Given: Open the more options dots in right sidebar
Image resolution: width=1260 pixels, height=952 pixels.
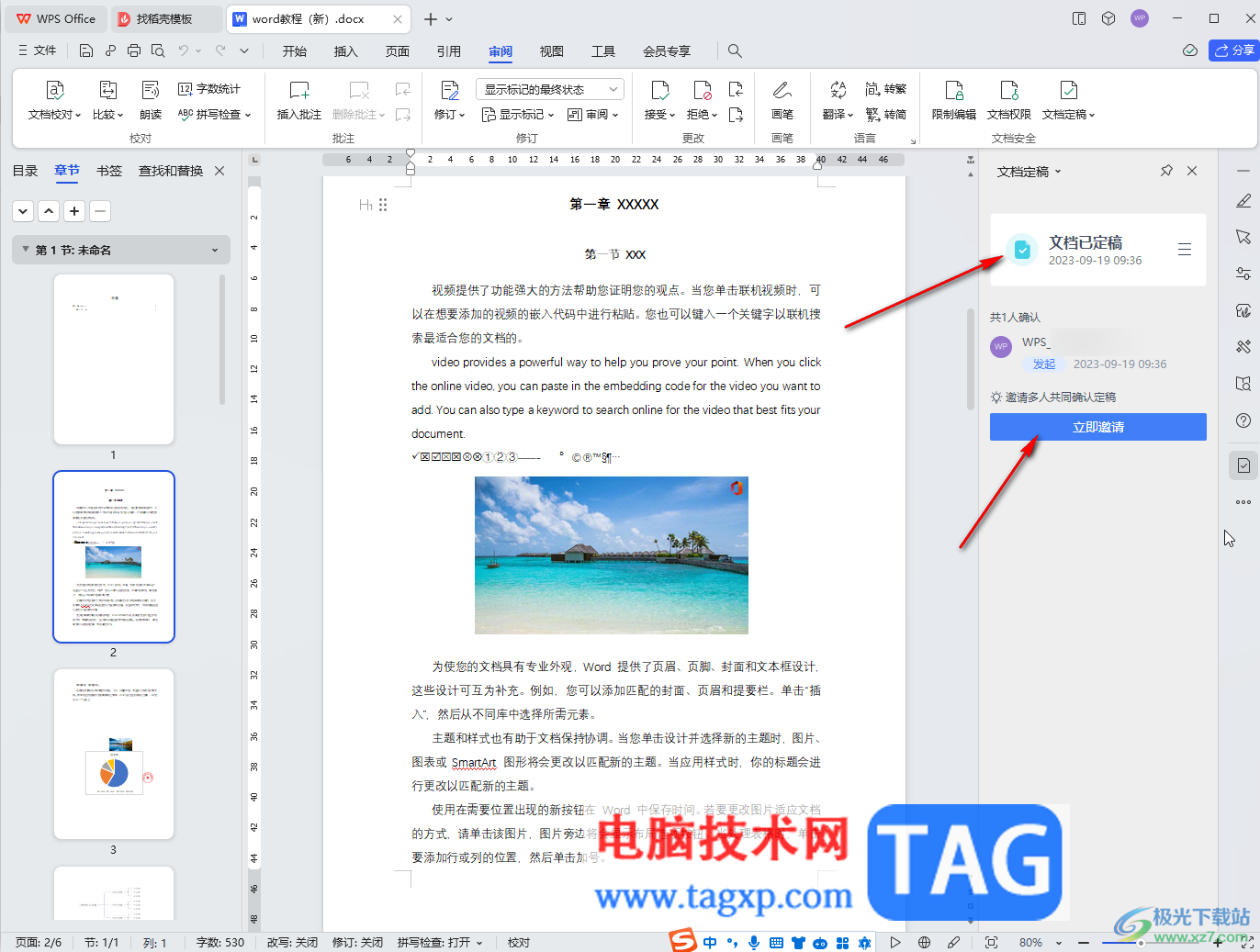Looking at the screenshot, I should coord(1243,502).
